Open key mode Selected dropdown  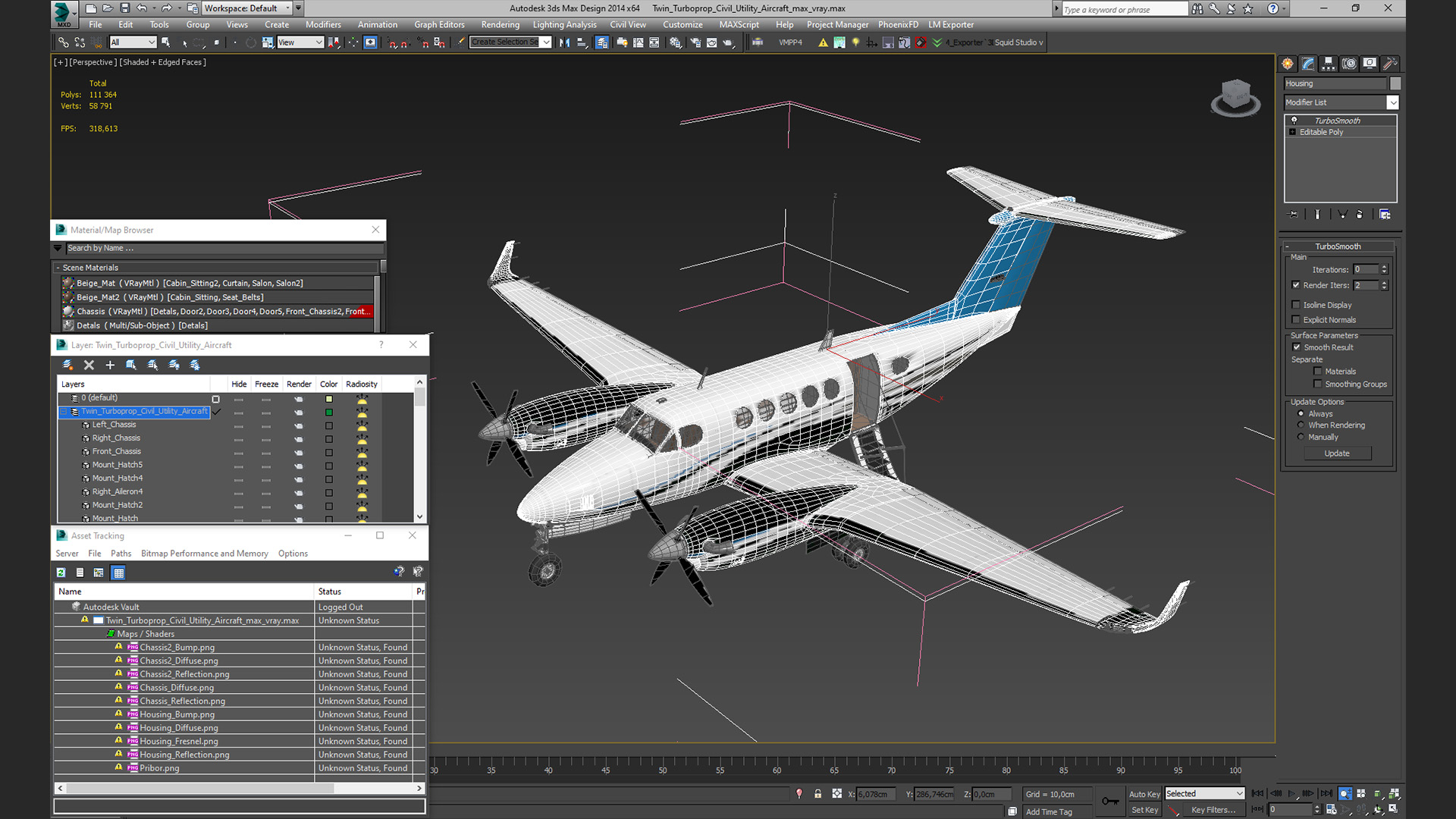click(1204, 793)
